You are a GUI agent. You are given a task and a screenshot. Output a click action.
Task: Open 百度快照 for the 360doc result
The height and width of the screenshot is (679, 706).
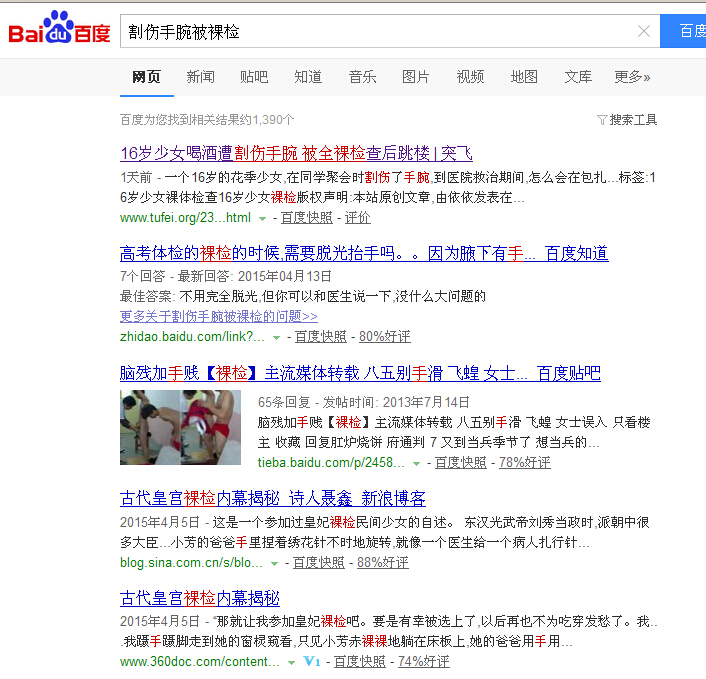point(360,662)
